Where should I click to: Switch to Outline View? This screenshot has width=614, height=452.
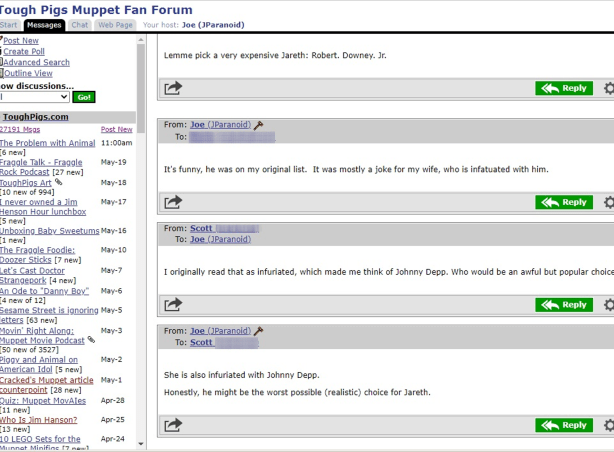29,73
